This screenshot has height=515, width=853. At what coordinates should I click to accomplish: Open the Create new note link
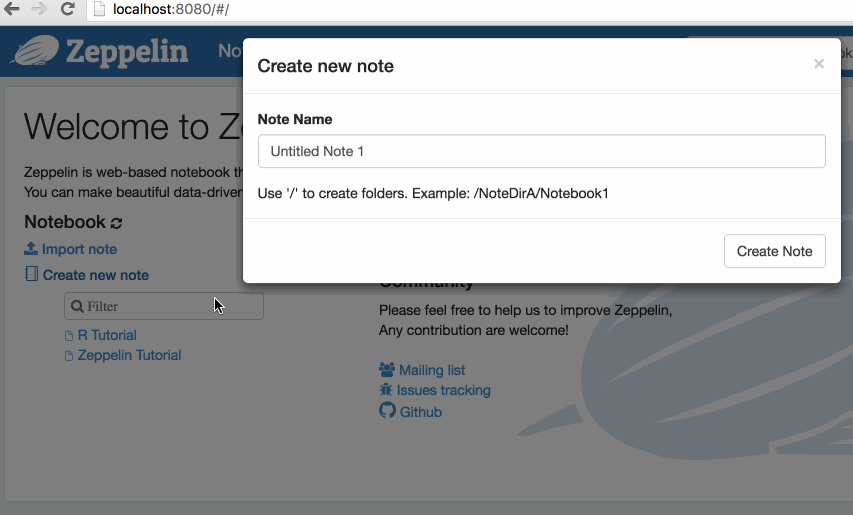click(96, 275)
